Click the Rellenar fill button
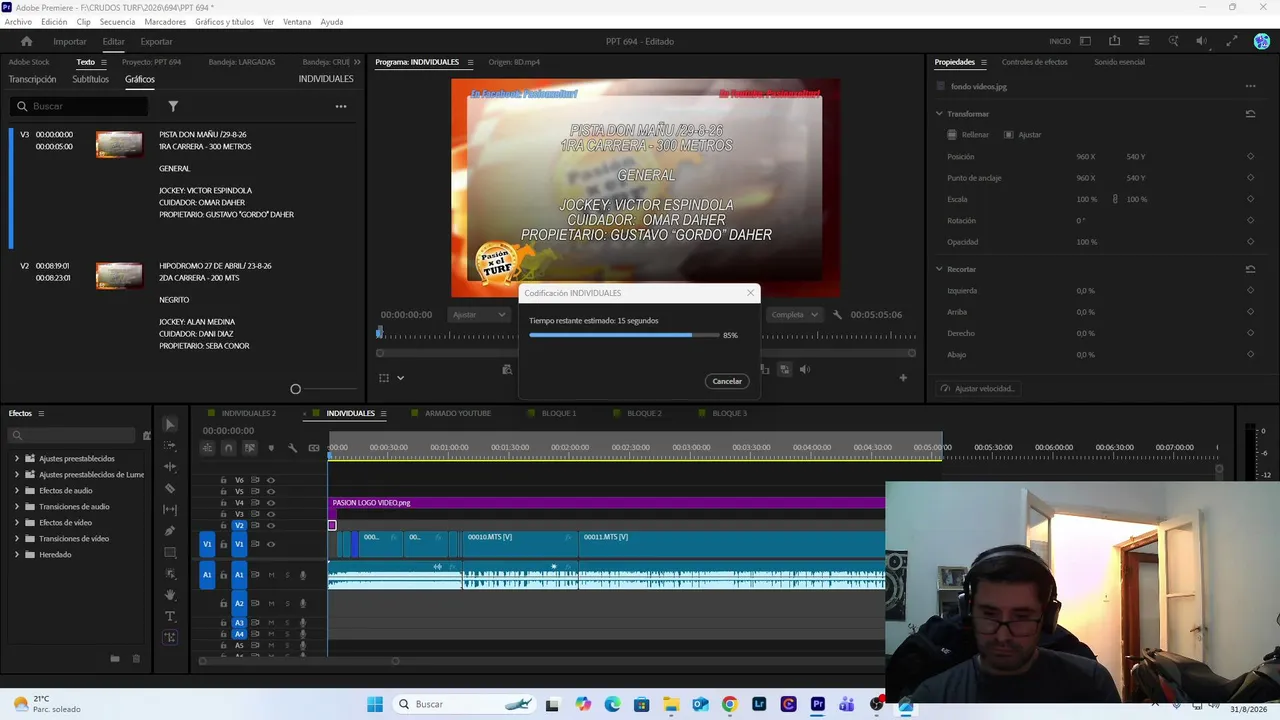Viewport: 1280px width, 720px height. tap(968, 135)
